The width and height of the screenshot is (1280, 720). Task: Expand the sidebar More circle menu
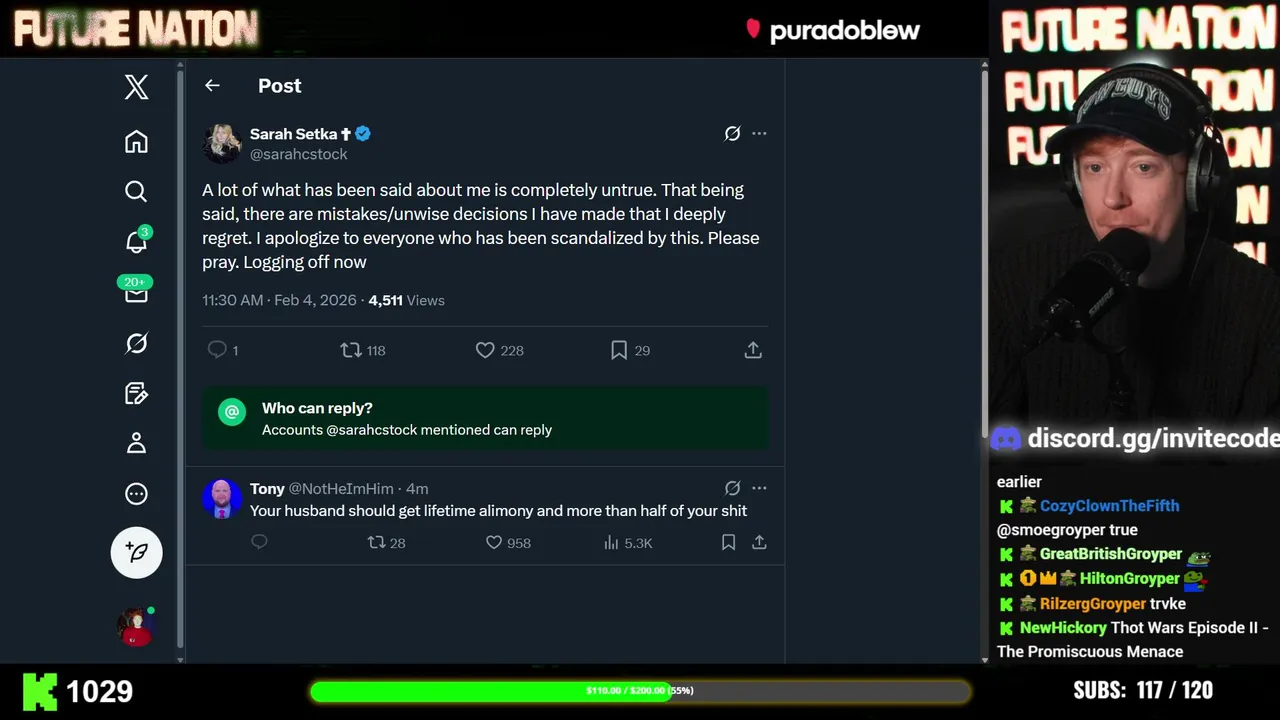tap(136, 494)
